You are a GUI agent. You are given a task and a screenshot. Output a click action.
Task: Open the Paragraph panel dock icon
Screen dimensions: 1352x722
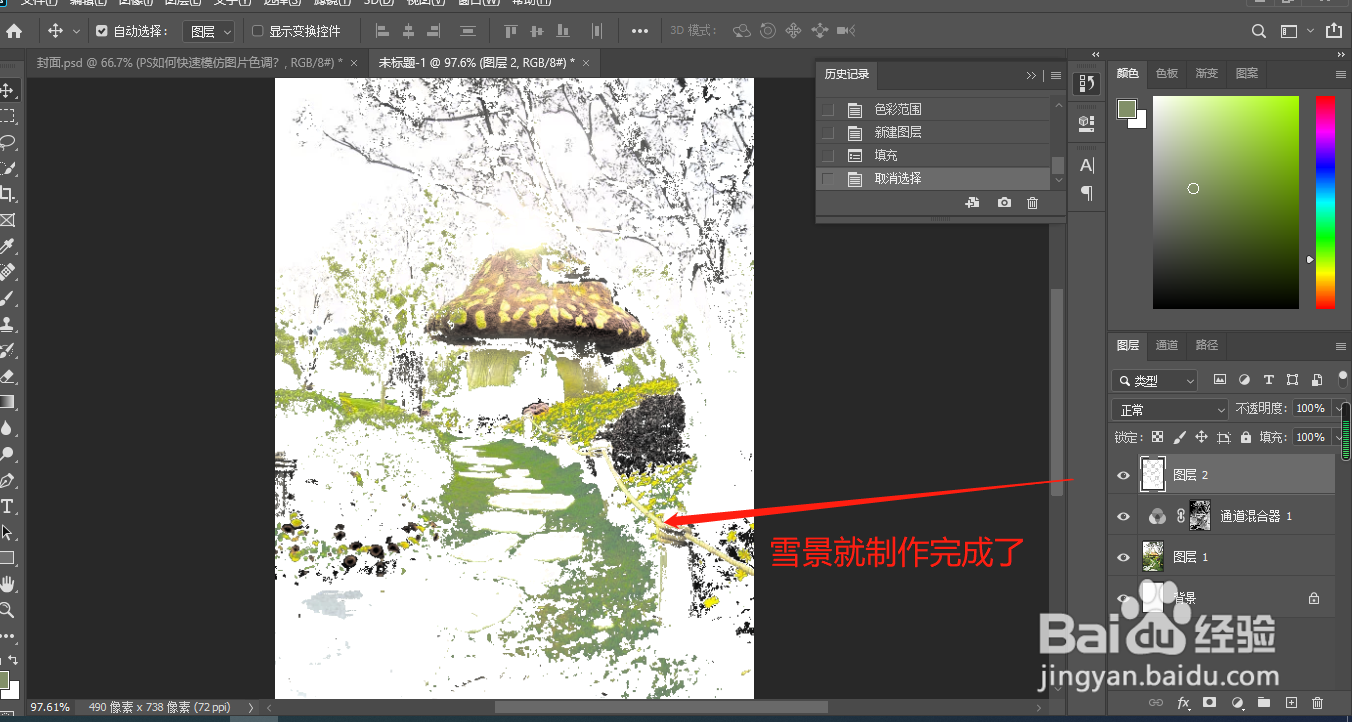pos(1087,192)
